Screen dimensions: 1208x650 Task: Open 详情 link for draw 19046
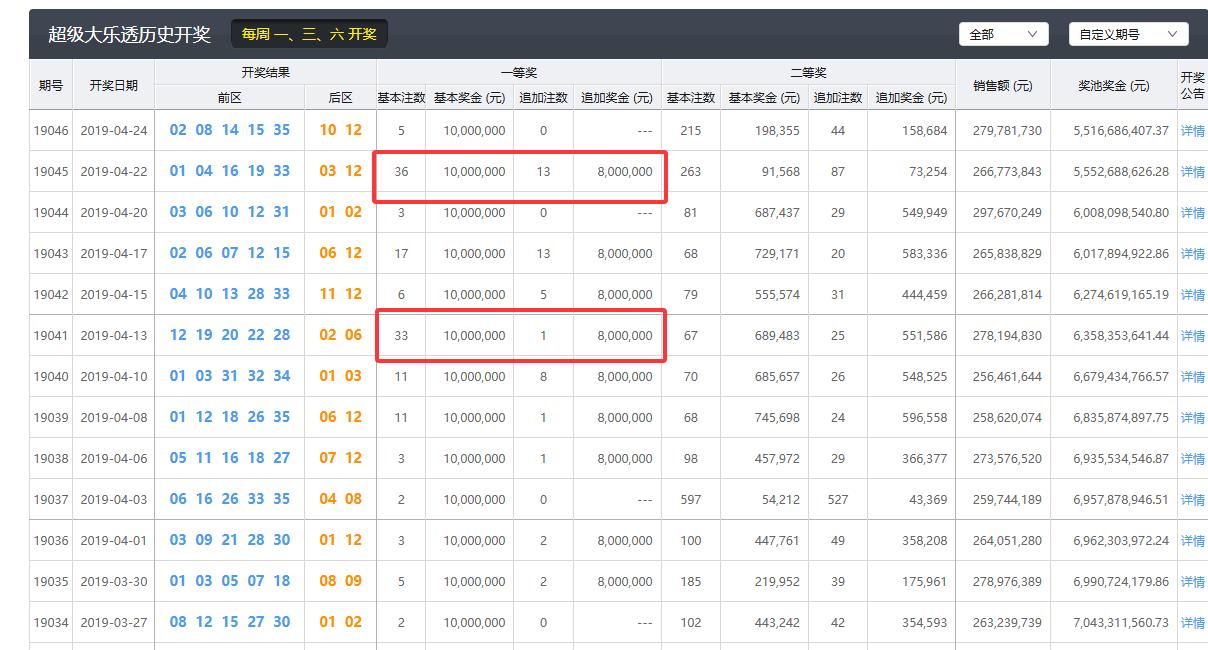tap(1192, 131)
